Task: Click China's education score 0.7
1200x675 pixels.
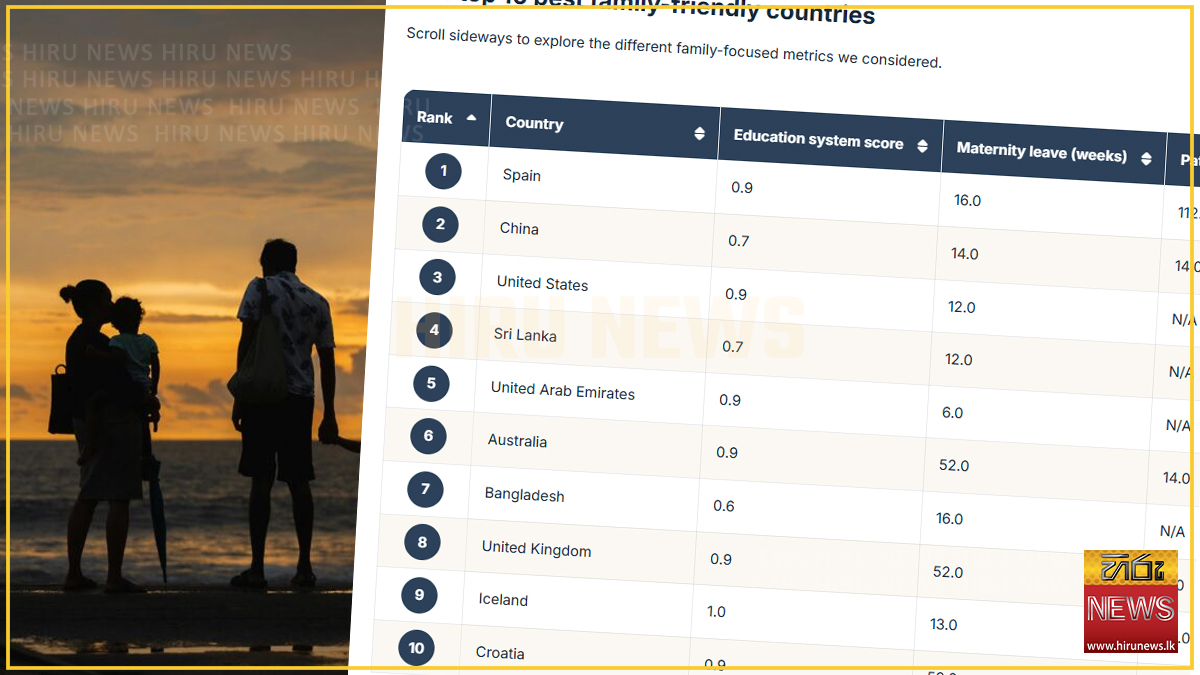Action: coord(739,240)
